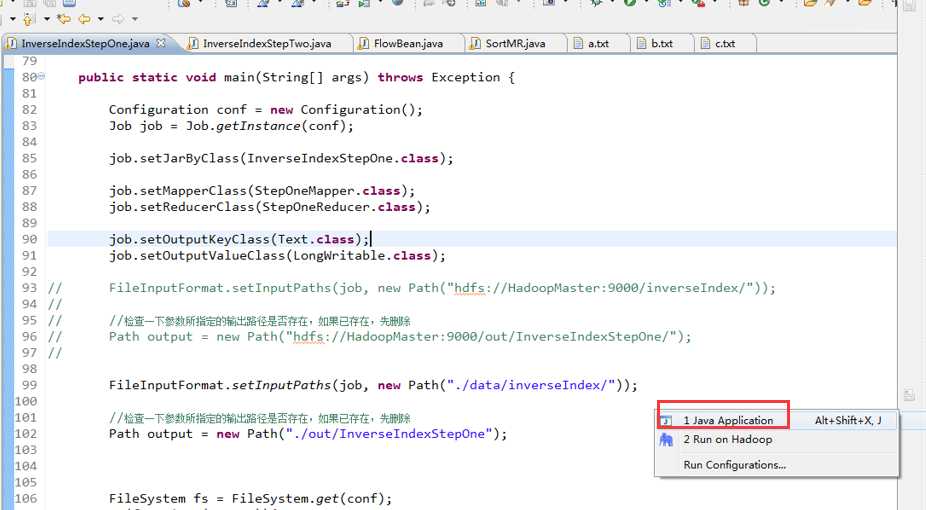
Task: Close the InverseIndexStepOne.java tab
Action: (x=161, y=43)
